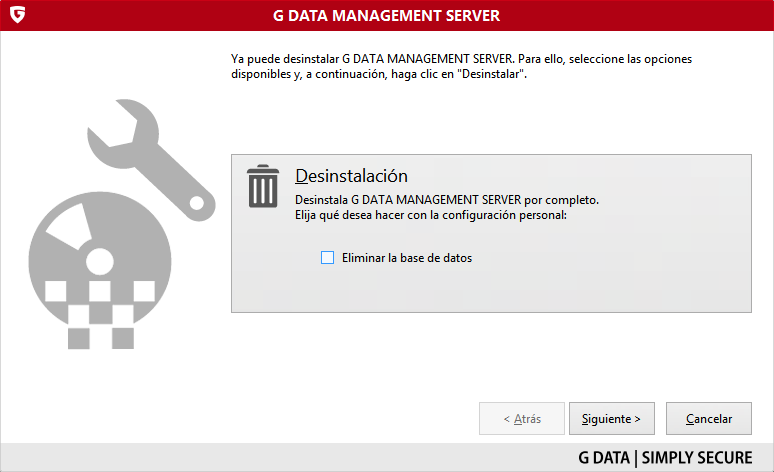Click the "Eliminar la base de datos" label
This screenshot has height=472, width=774.
point(406,258)
